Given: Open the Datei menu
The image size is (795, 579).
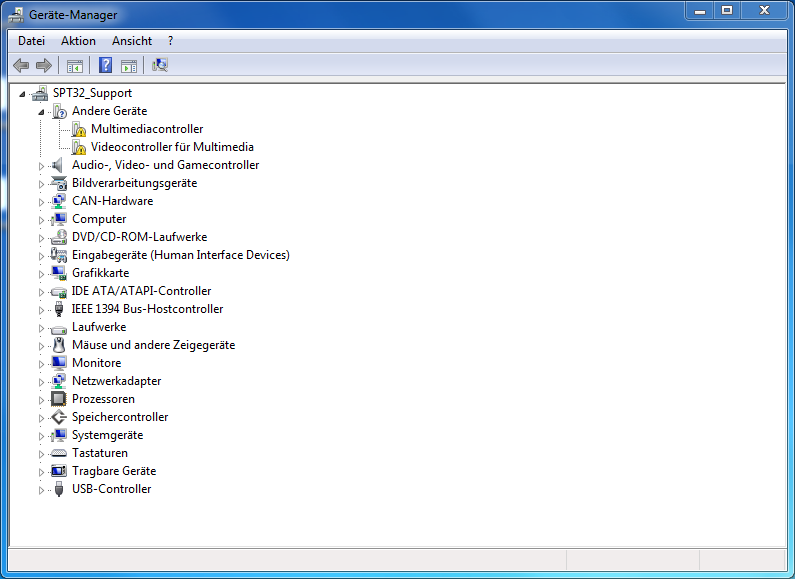Looking at the screenshot, I should point(32,41).
